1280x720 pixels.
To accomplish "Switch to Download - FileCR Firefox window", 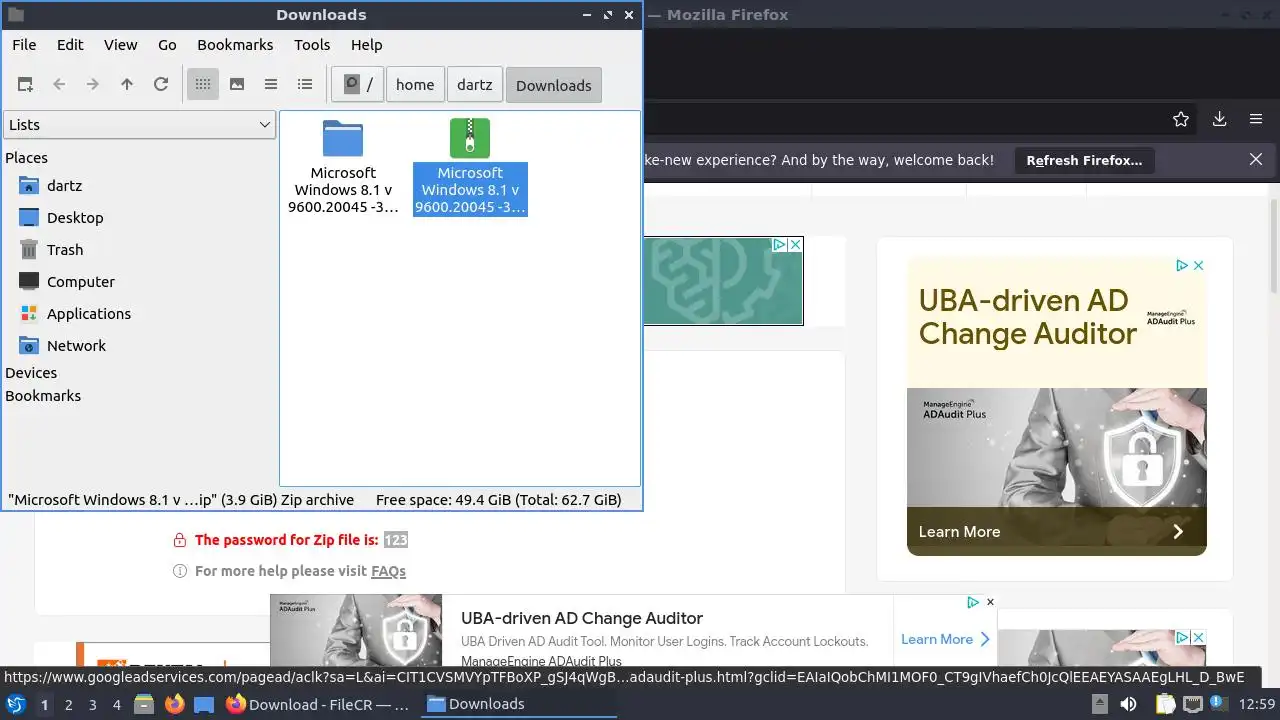I will point(319,705).
